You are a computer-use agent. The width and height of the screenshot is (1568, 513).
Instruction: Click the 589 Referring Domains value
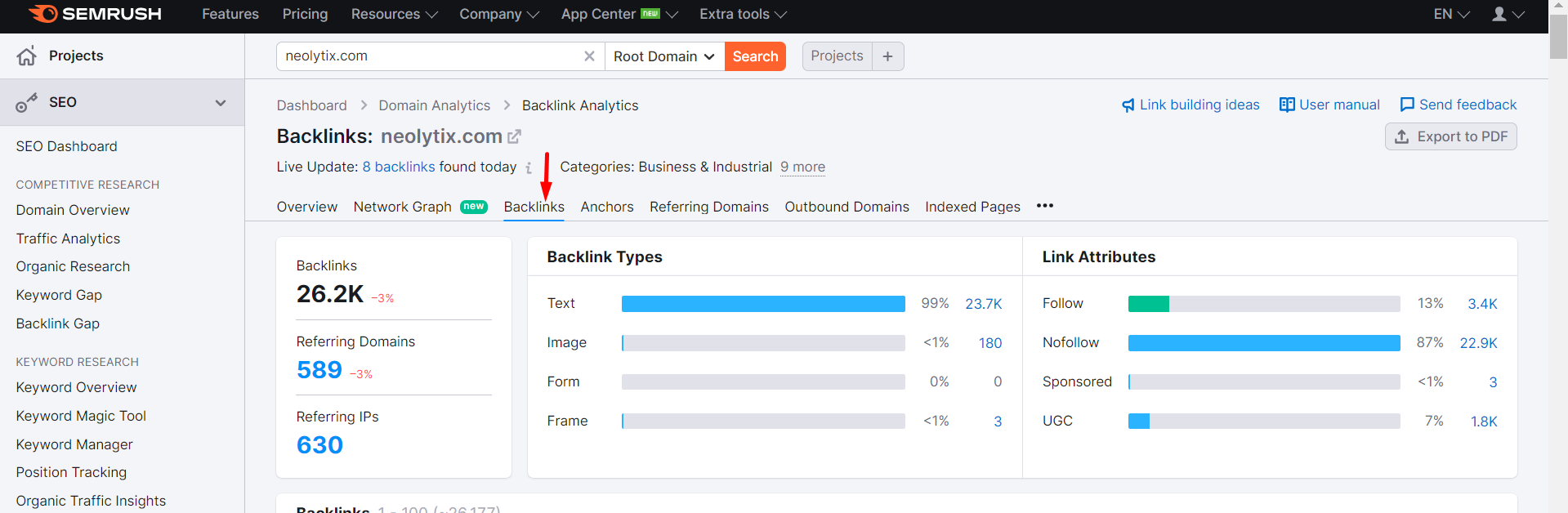(x=319, y=370)
